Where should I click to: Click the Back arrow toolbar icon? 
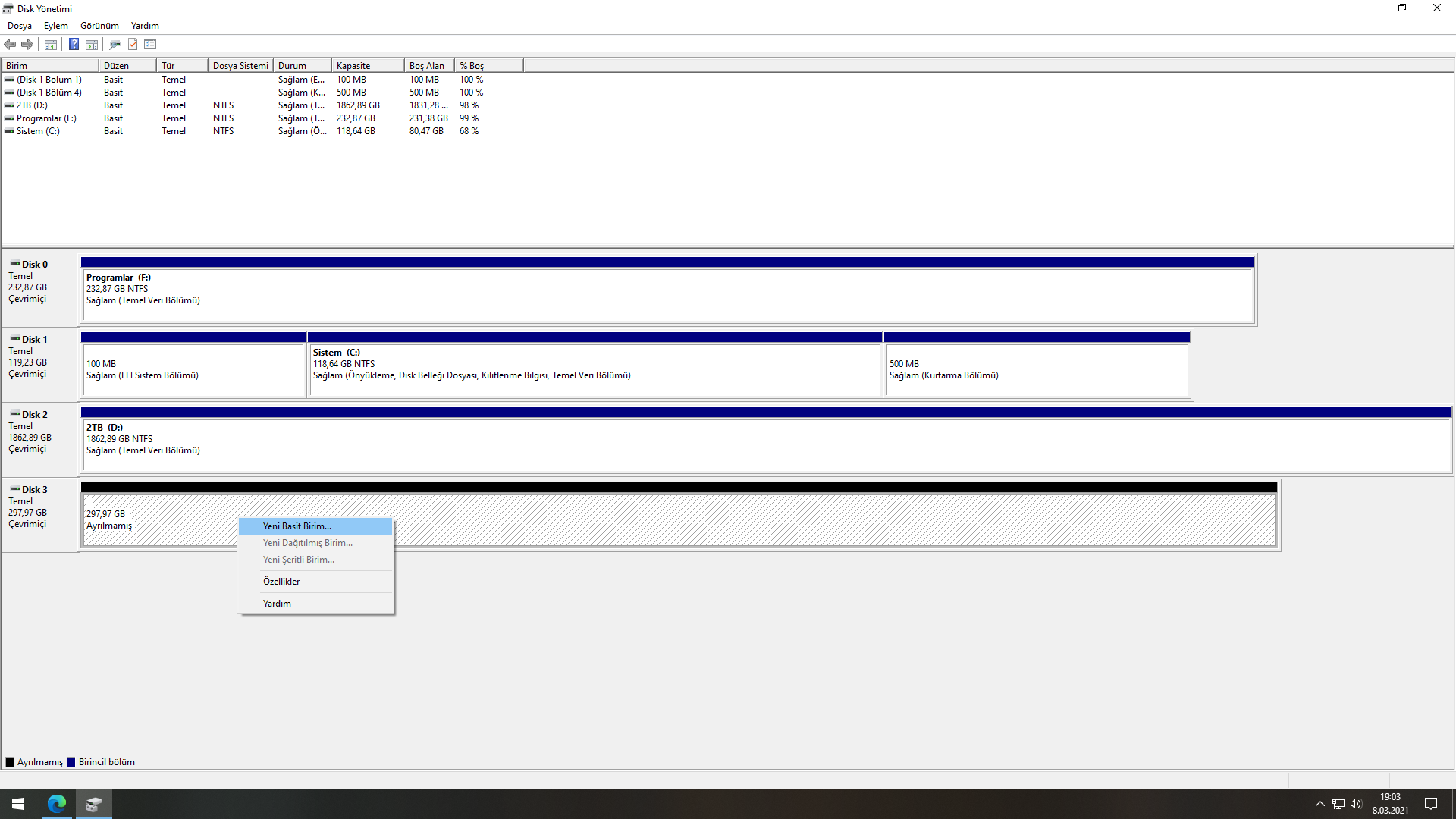tap(10, 45)
